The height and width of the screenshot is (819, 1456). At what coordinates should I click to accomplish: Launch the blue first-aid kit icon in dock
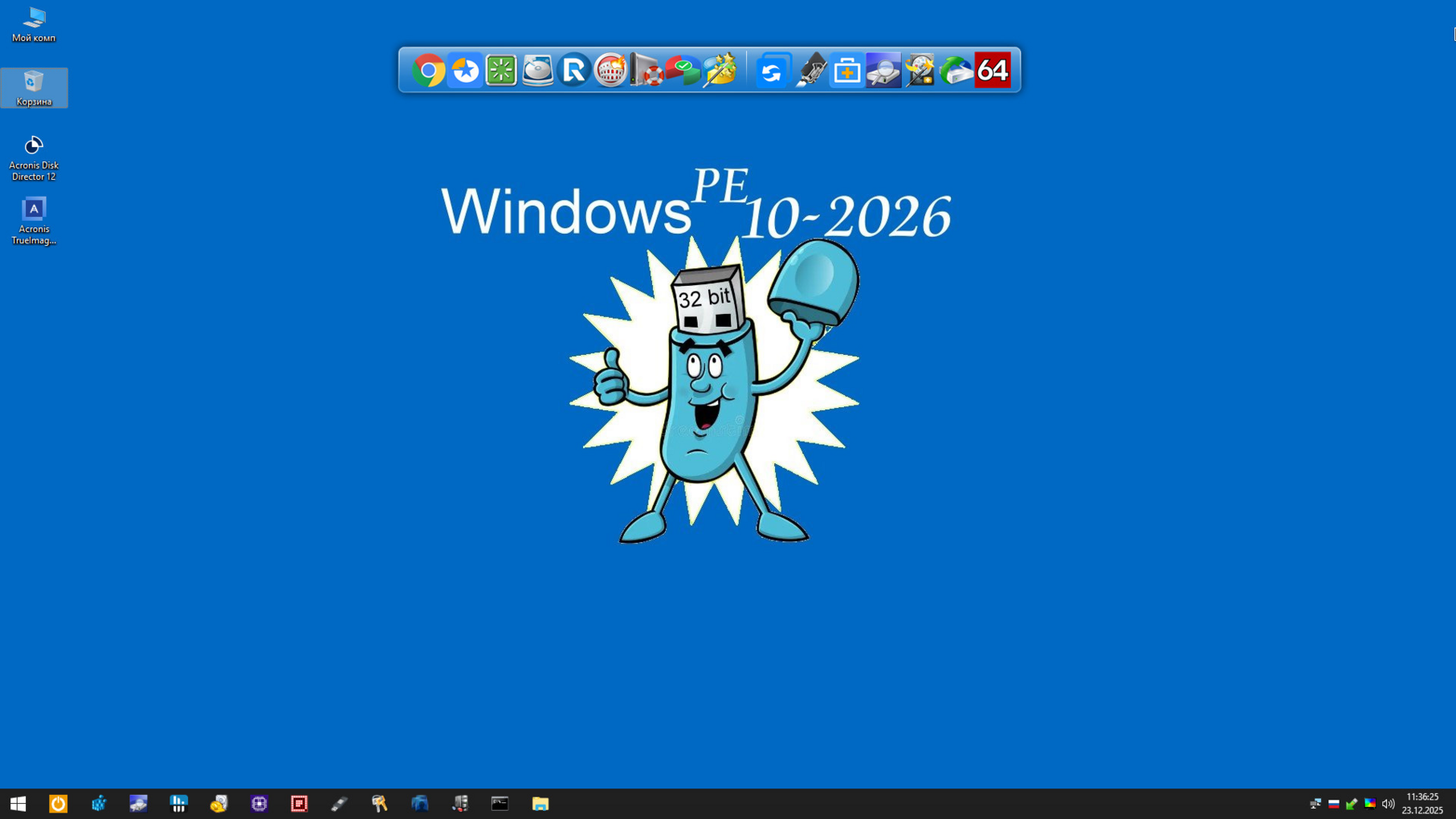point(847,71)
